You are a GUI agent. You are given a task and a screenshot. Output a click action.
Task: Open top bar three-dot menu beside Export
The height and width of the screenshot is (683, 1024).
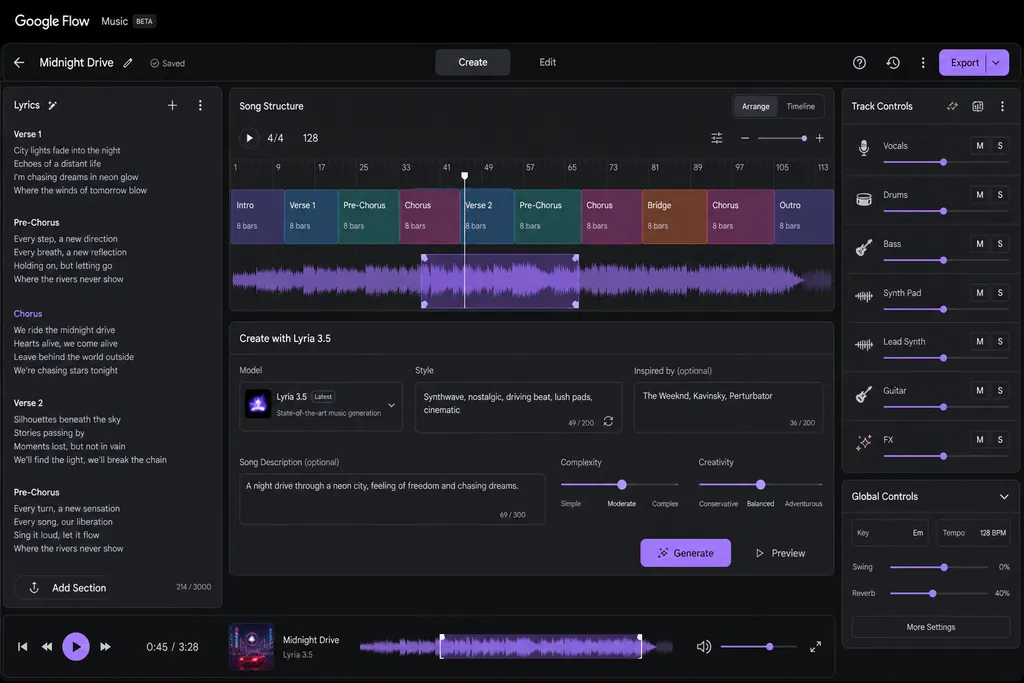pyautogui.click(x=923, y=63)
